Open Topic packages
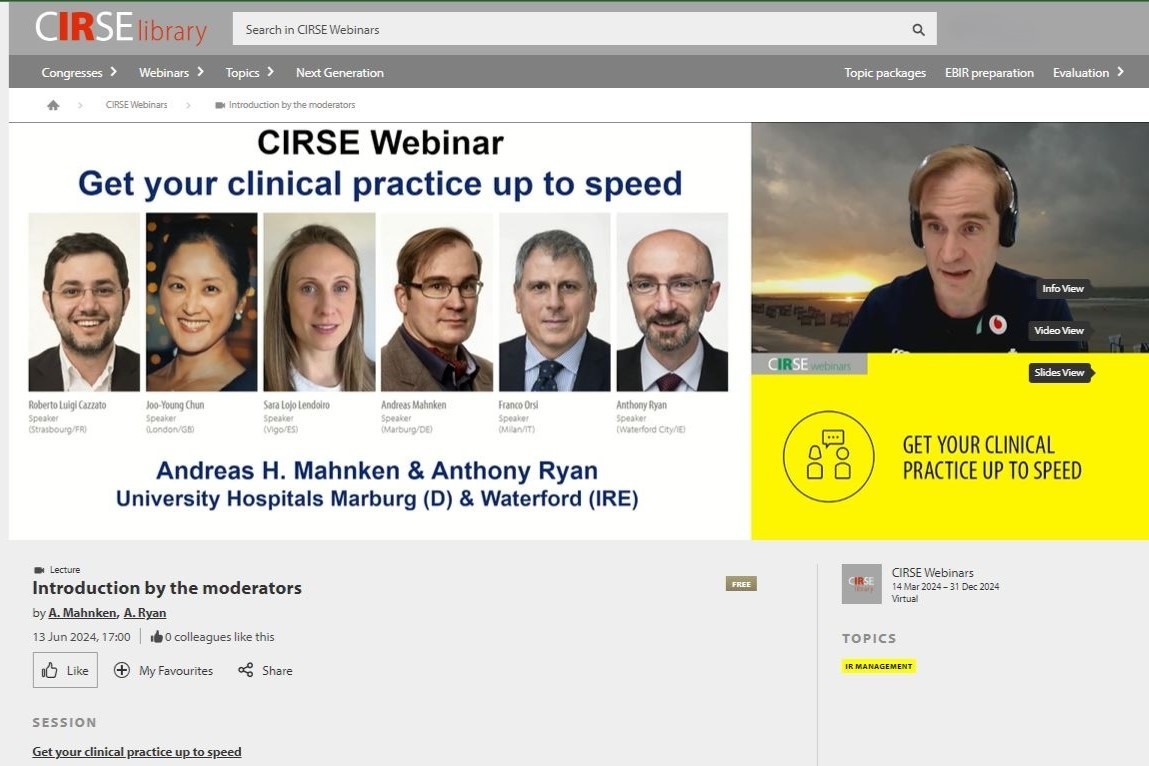Viewport: 1149px width, 766px height. coord(884,73)
